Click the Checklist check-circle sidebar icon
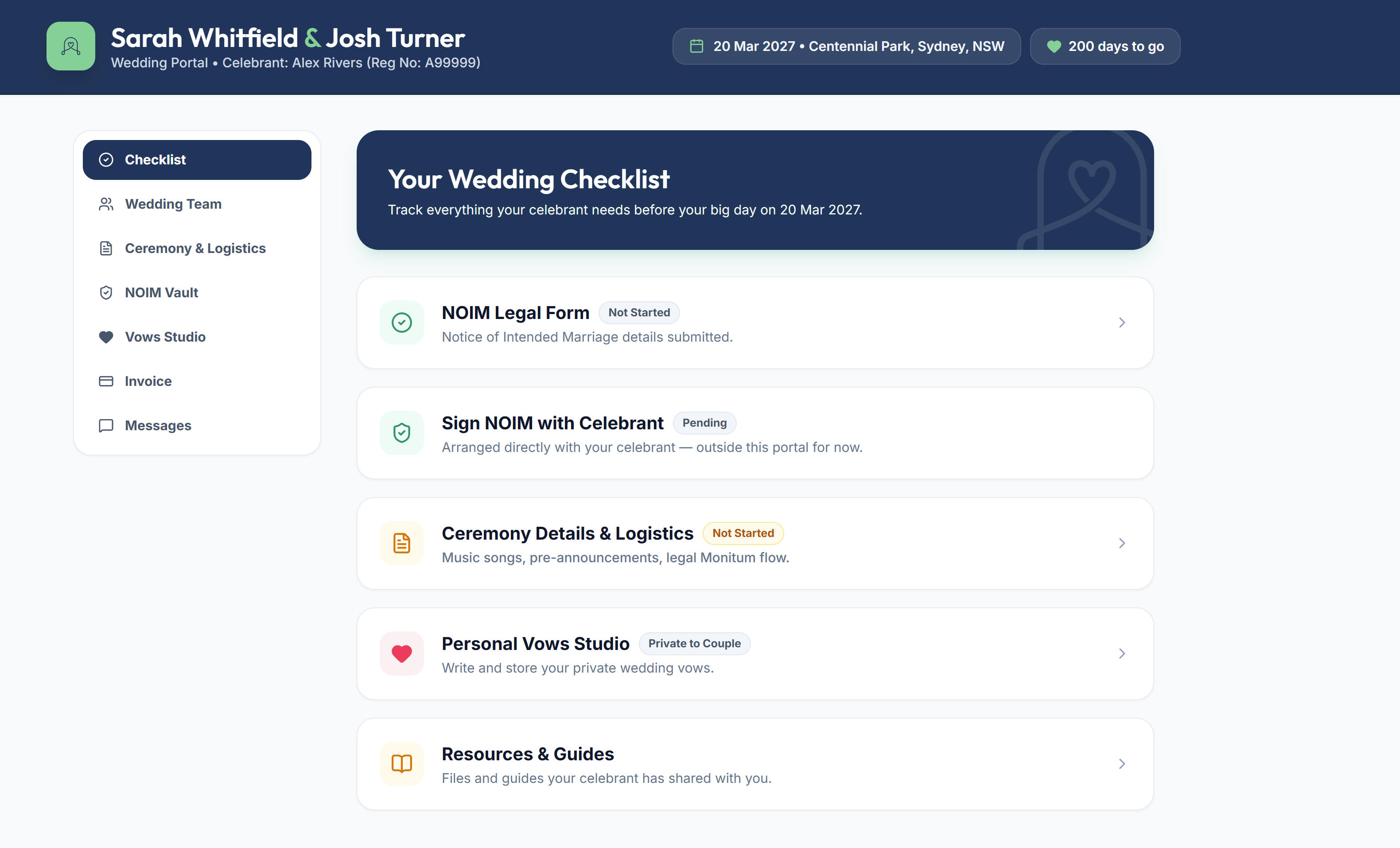 pos(106,159)
